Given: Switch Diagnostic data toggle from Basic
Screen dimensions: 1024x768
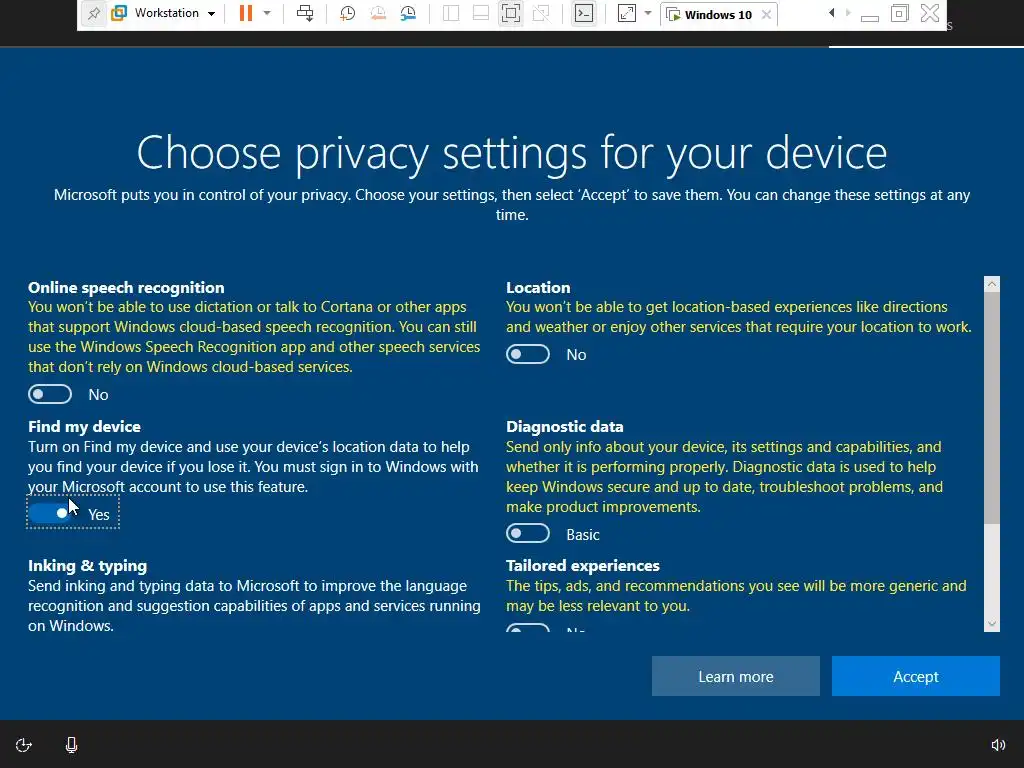Looking at the screenshot, I should [x=528, y=534].
